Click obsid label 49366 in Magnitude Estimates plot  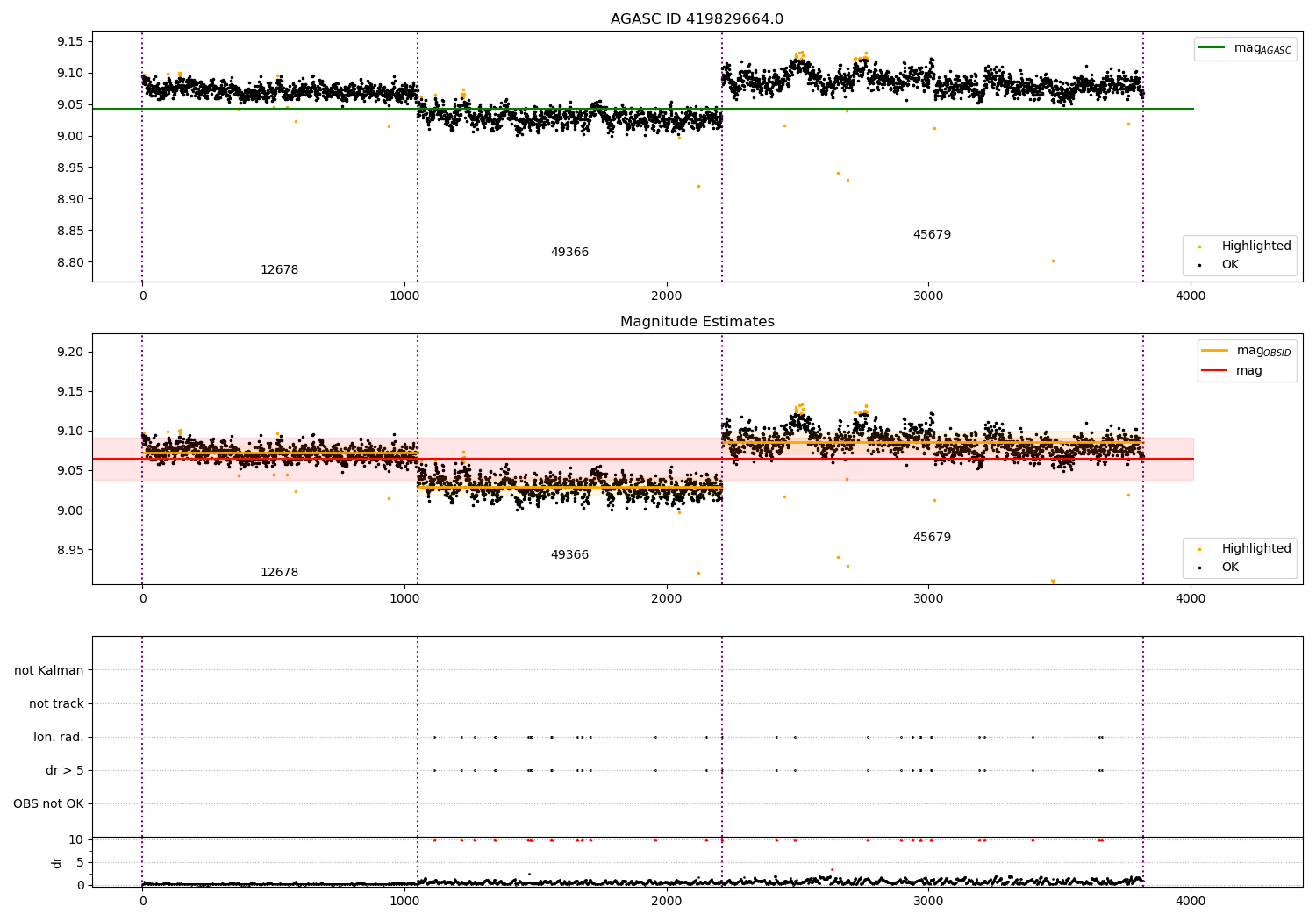(x=569, y=555)
